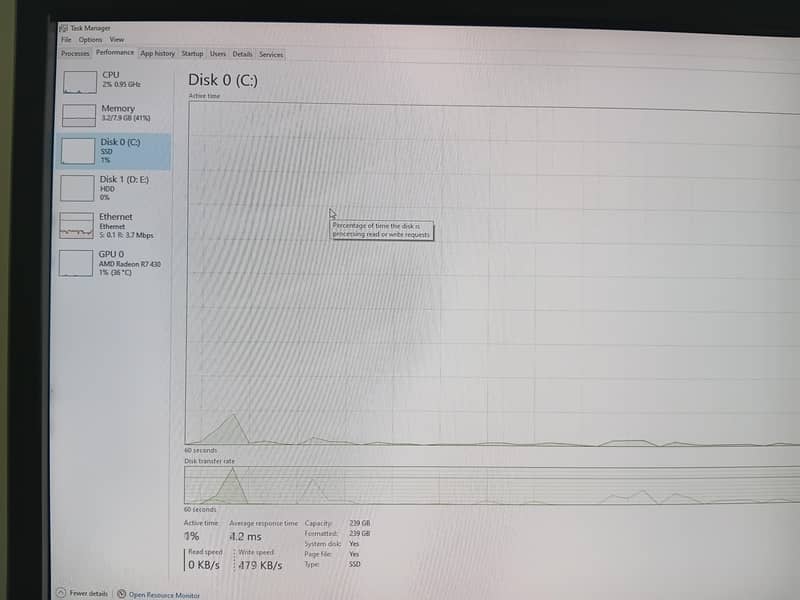This screenshot has width=800, height=600.
Task: Open the Startup tab
Action: coord(192,54)
